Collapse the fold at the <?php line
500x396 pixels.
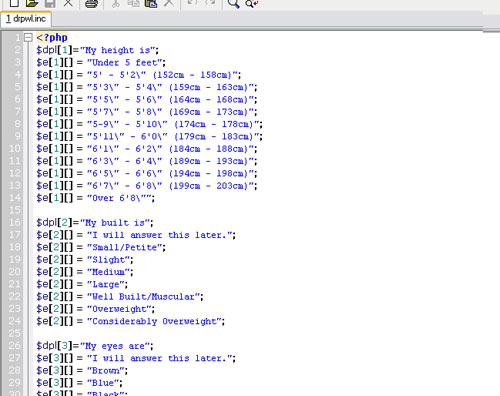pyautogui.click(x=28, y=37)
